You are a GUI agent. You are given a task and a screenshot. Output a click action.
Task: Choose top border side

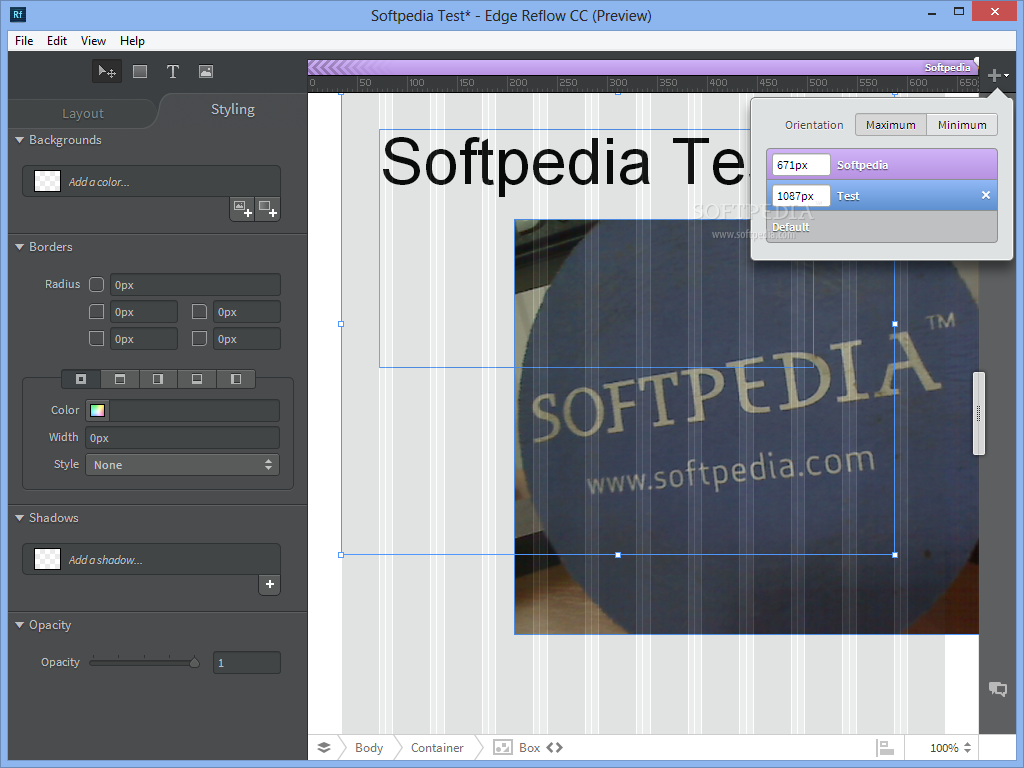(x=120, y=379)
